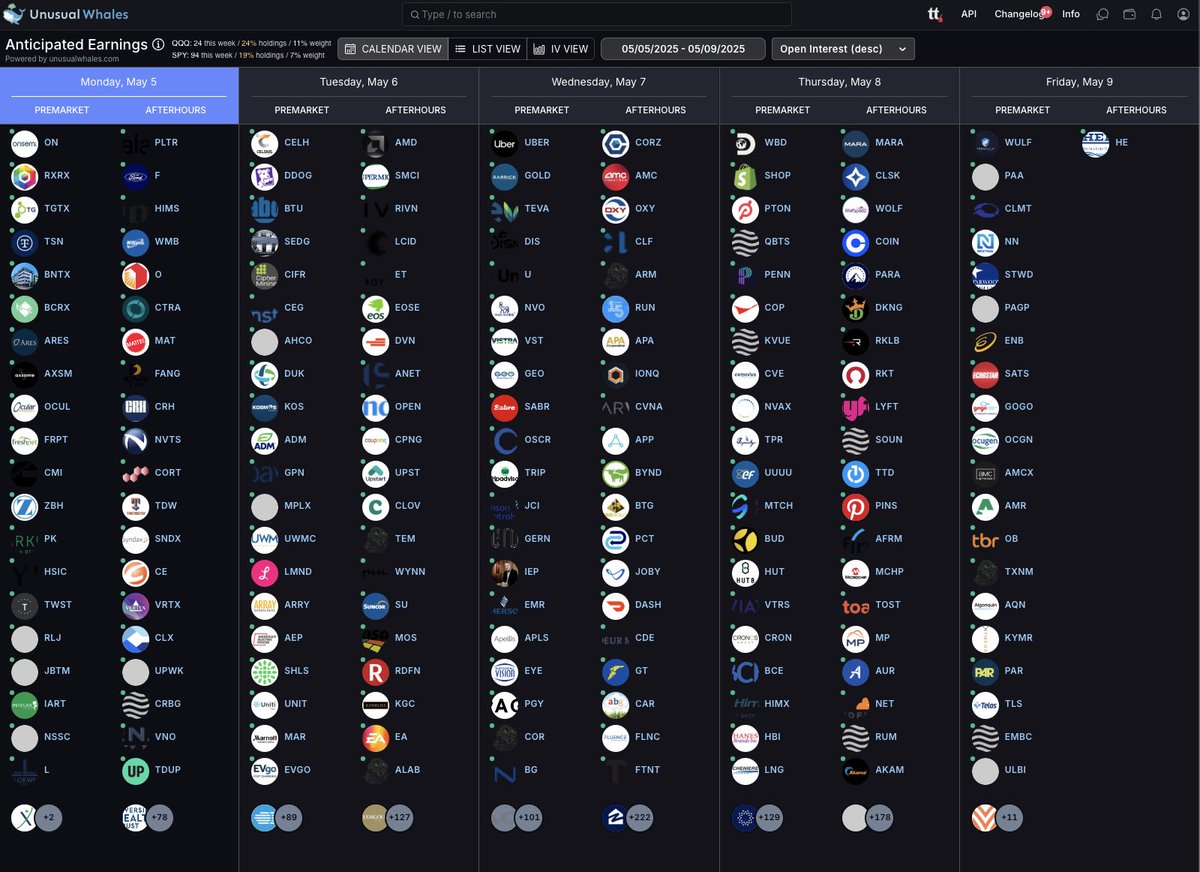The image size is (1200, 872).
Task: Select the Celsius logo for CELH
Action: pyautogui.click(x=265, y=144)
